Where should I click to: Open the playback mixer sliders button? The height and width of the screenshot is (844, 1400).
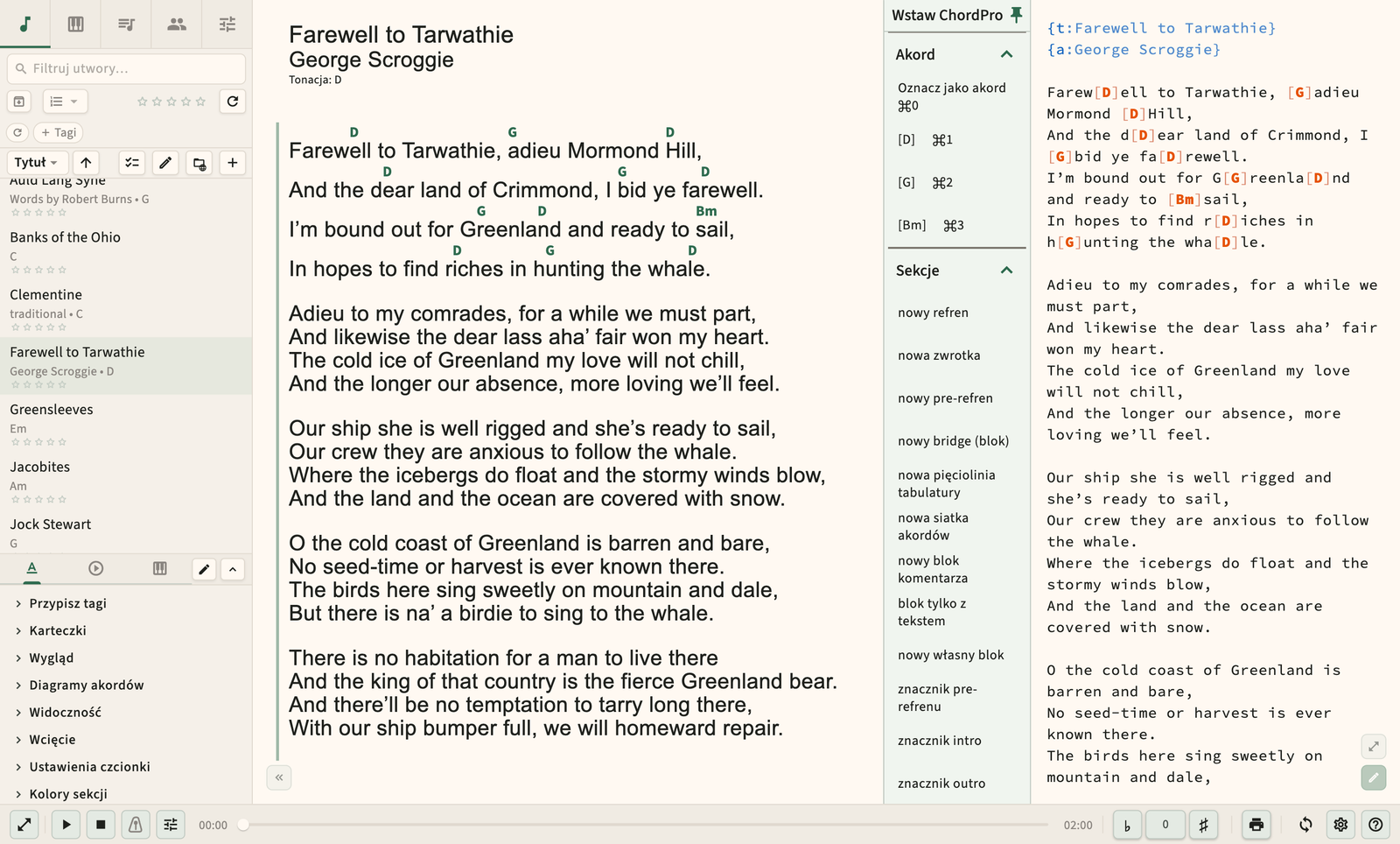tap(171, 825)
